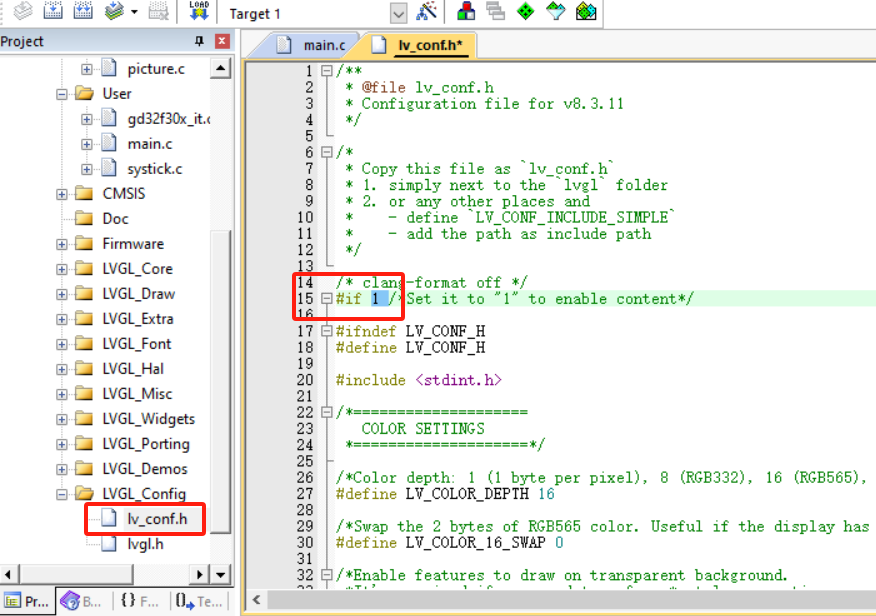The width and height of the screenshot is (876, 616).
Task: Switch to the Functions (F...) bottom tab
Action: point(140,601)
